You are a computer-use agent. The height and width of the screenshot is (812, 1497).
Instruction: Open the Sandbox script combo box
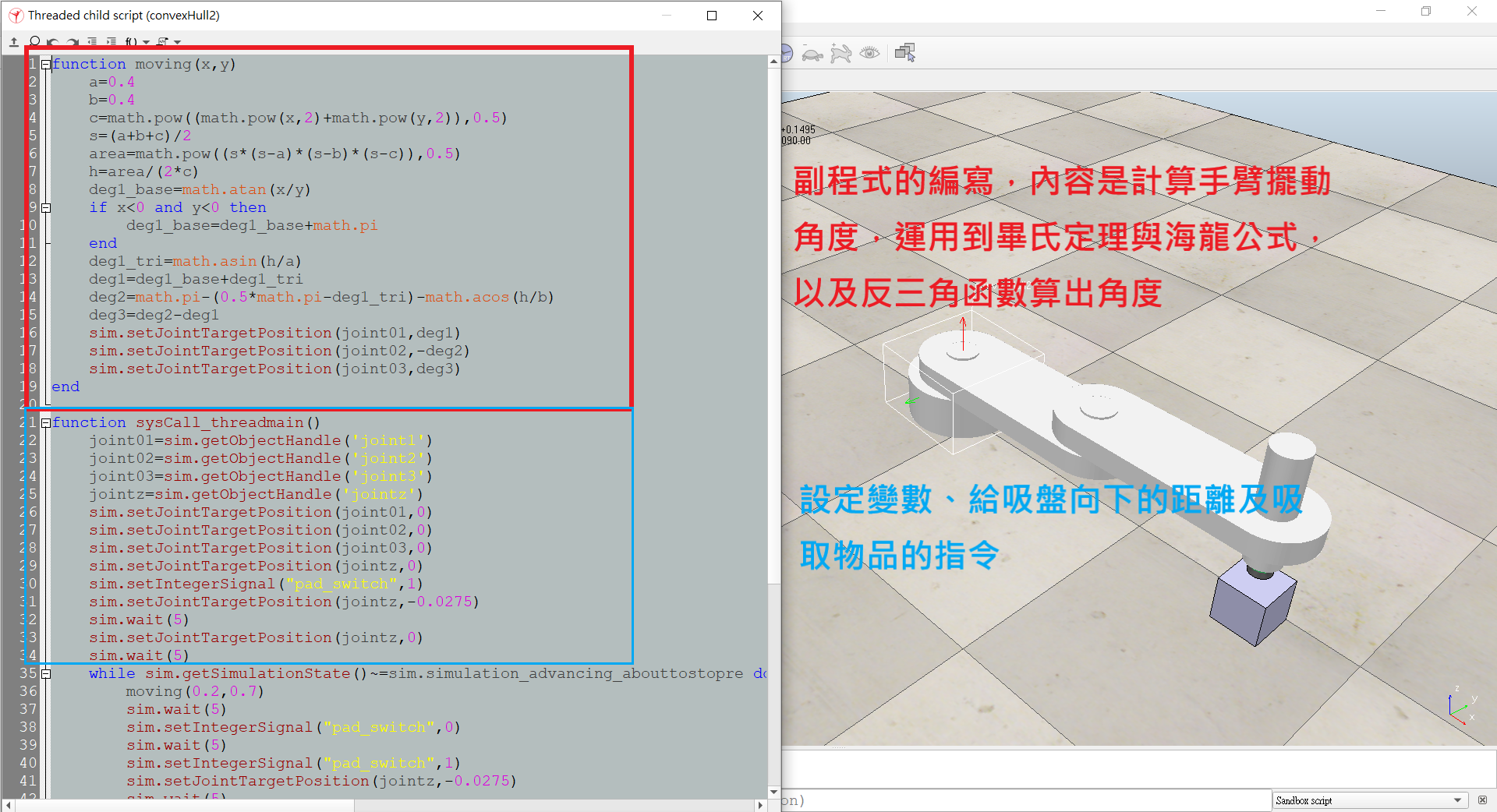tap(1369, 800)
